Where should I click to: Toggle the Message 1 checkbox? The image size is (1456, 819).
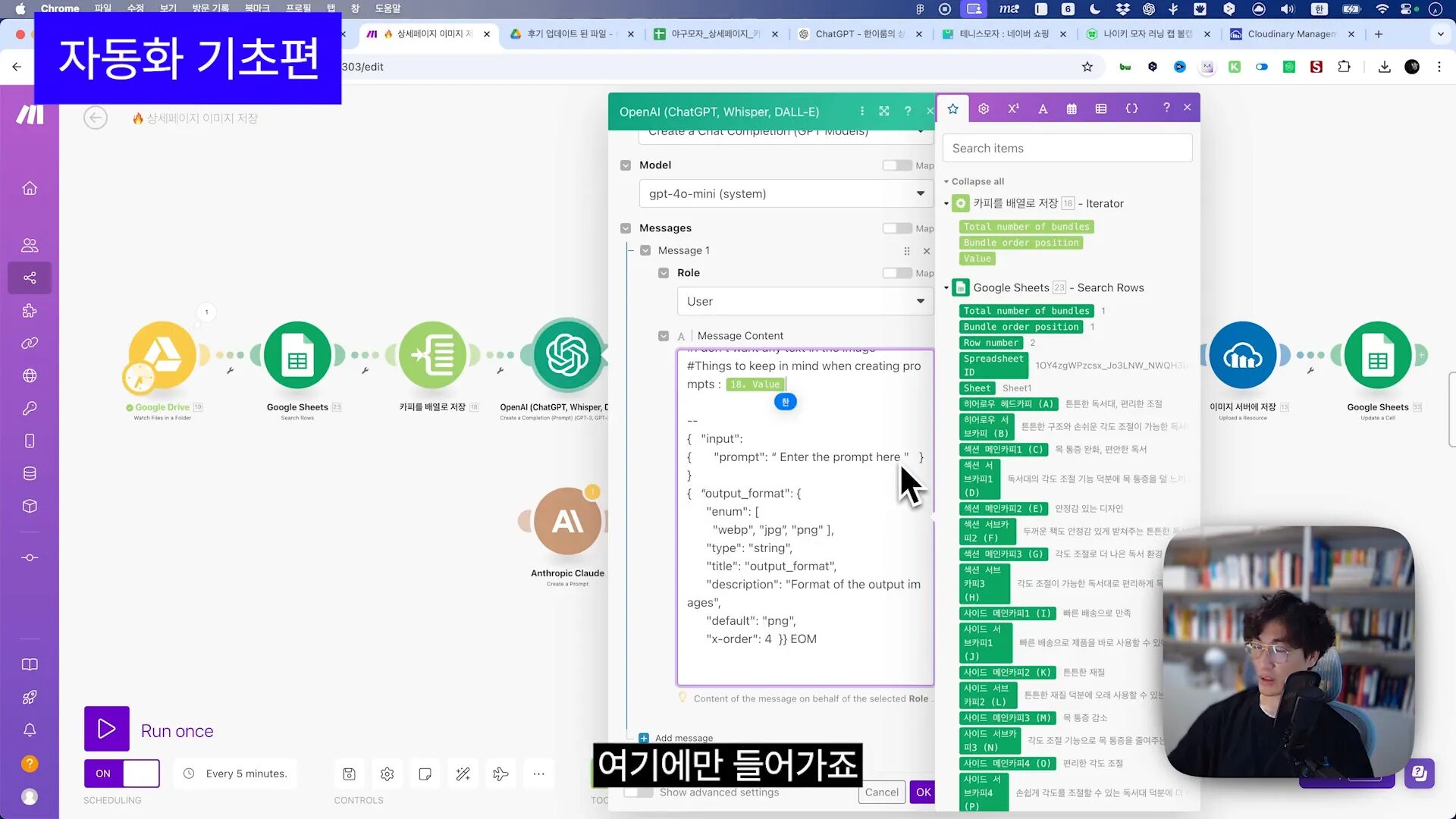point(645,250)
